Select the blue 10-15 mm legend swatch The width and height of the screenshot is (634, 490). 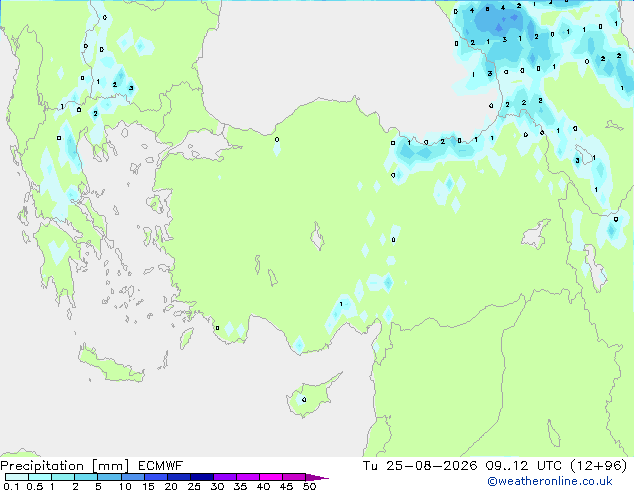click(x=133, y=477)
